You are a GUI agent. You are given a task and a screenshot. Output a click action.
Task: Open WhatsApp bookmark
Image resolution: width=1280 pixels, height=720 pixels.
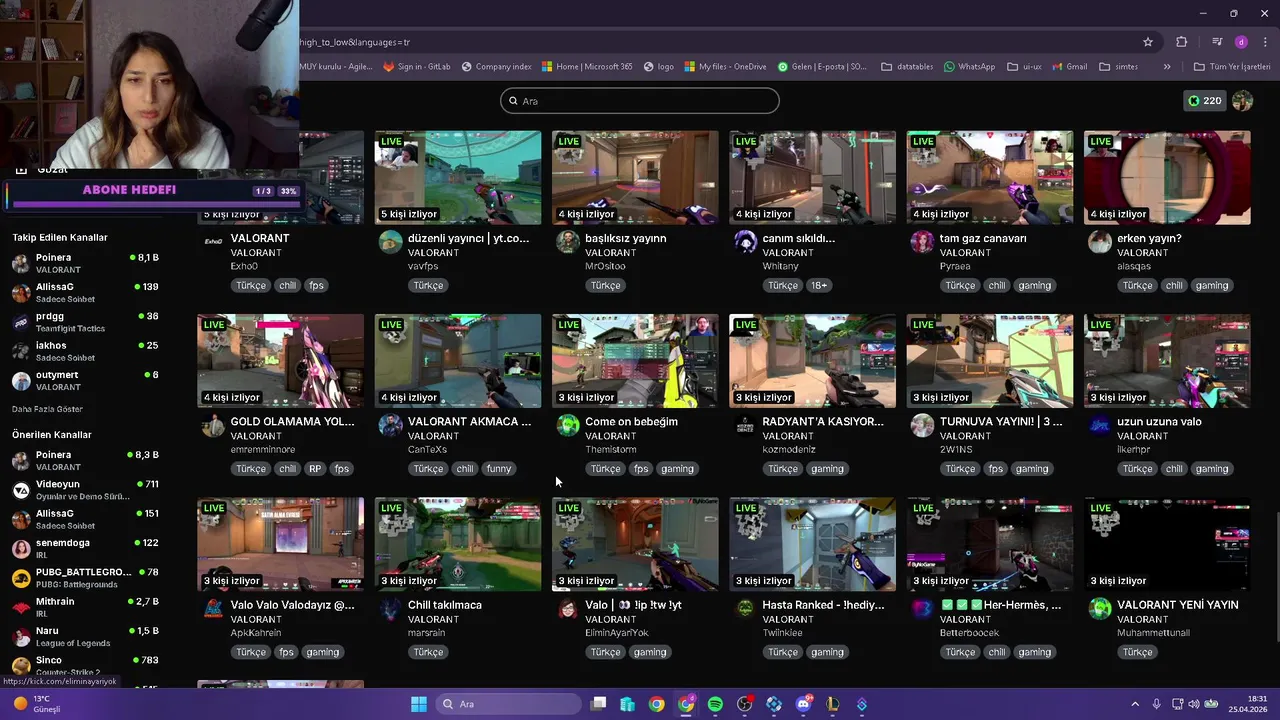point(969,67)
